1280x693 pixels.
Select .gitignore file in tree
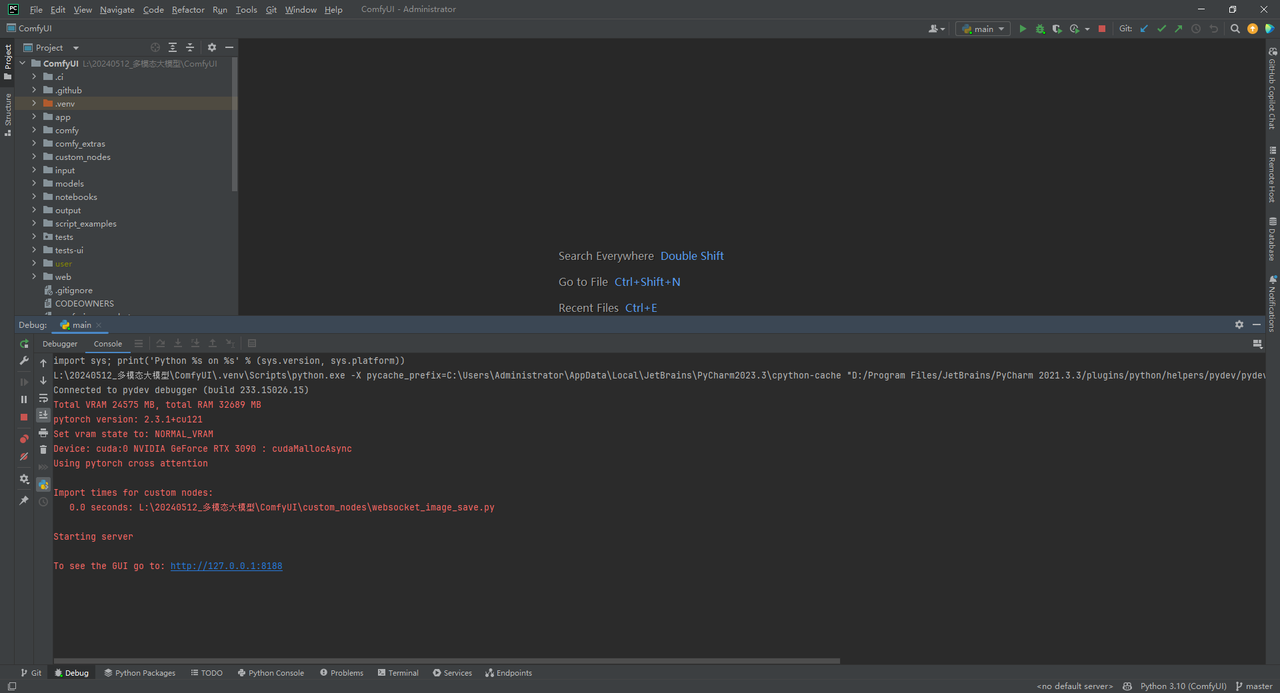coord(73,290)
